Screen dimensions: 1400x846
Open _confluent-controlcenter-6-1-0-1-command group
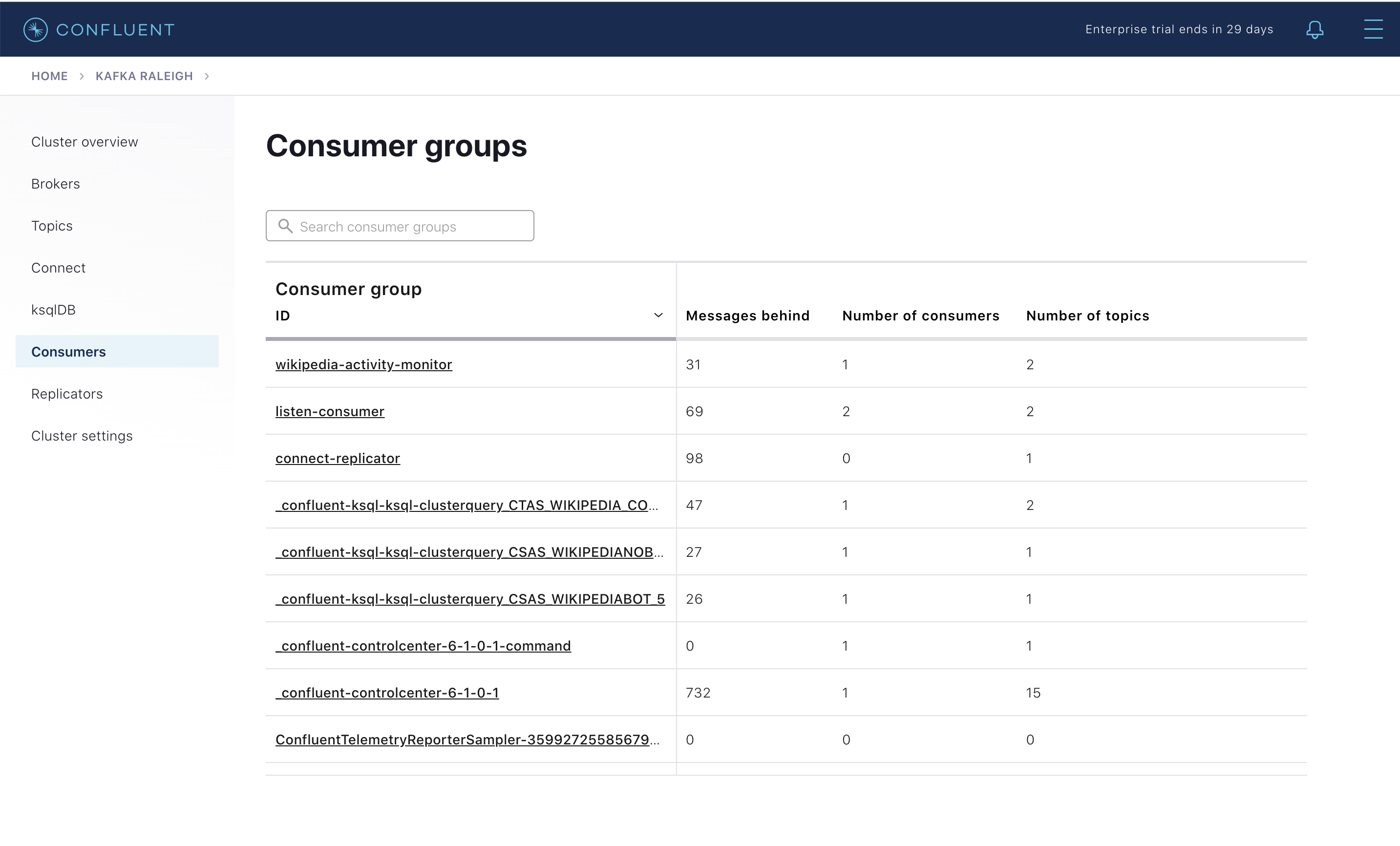[x=424, y=646]
